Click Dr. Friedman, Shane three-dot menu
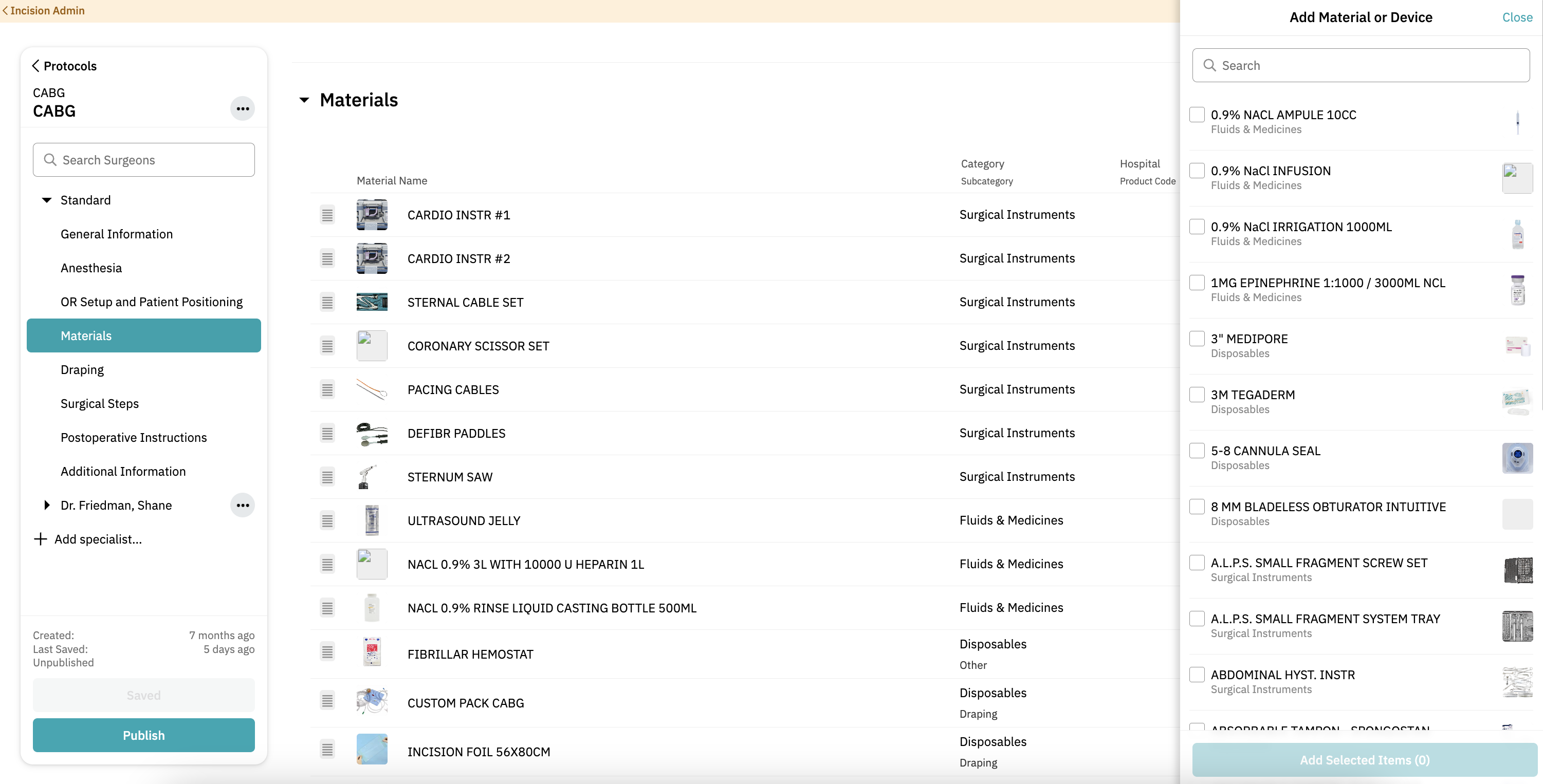Image resolution: width=1543 pixels, height=784 pixels. [x=242, y=505]
